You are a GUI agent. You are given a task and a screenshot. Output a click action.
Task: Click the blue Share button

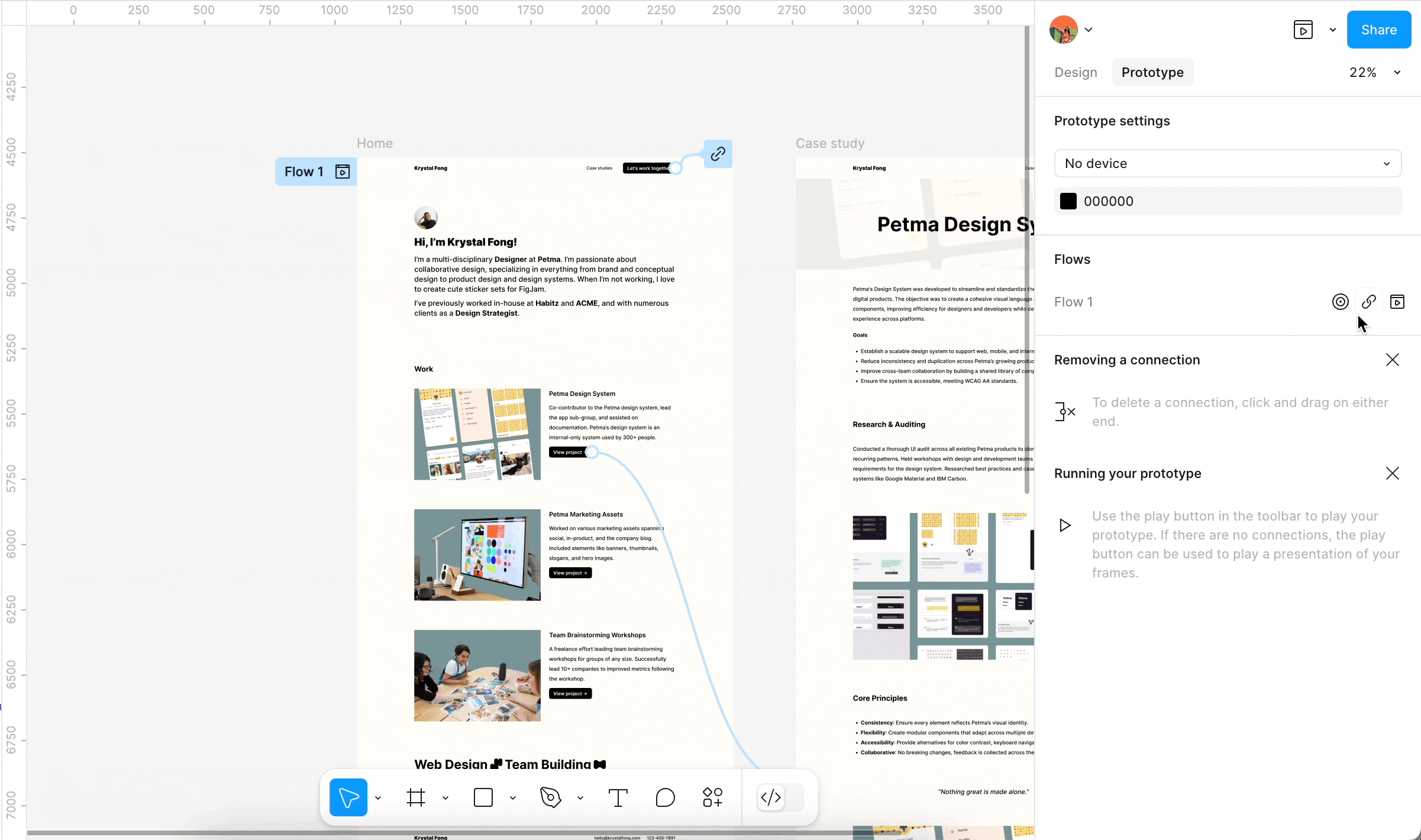click(x=1378, y=30)
